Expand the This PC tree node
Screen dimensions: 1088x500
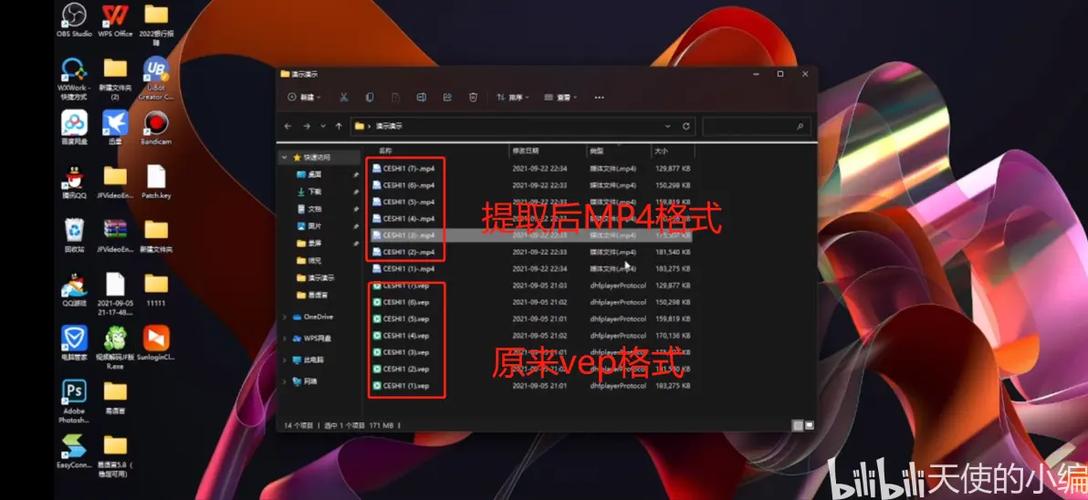point(284,360)
